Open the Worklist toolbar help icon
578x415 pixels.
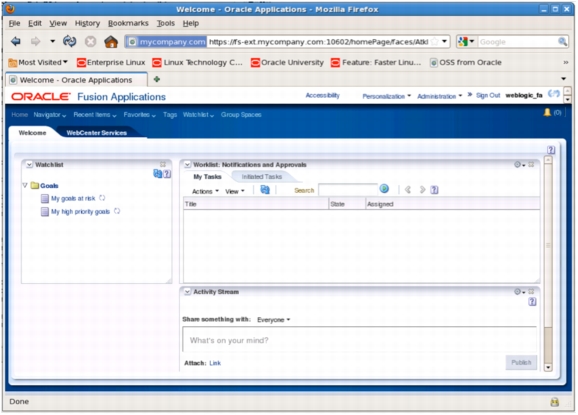tap(434, 190)
